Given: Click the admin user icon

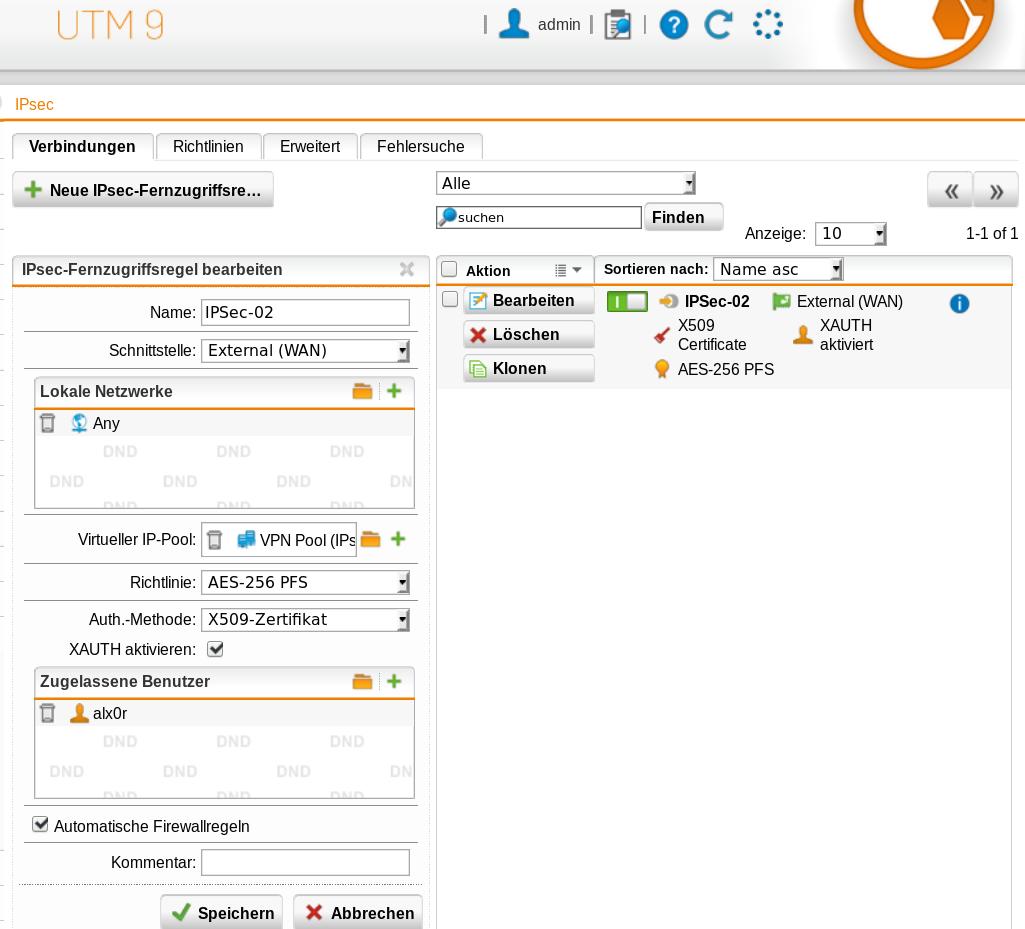Looking at the screenshot, I should tap(514, 24).
